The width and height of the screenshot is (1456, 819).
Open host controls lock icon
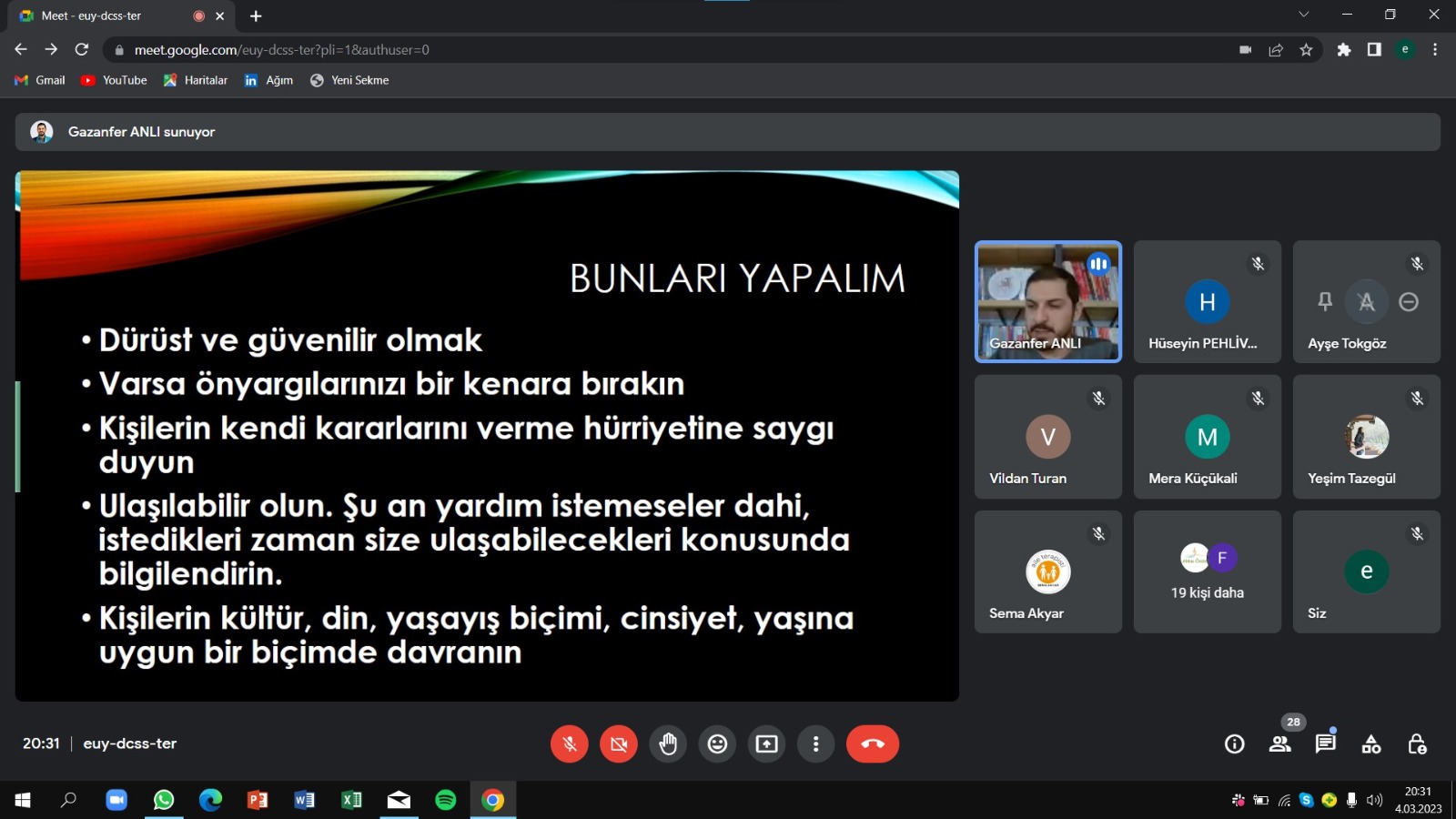[1416, 744]
